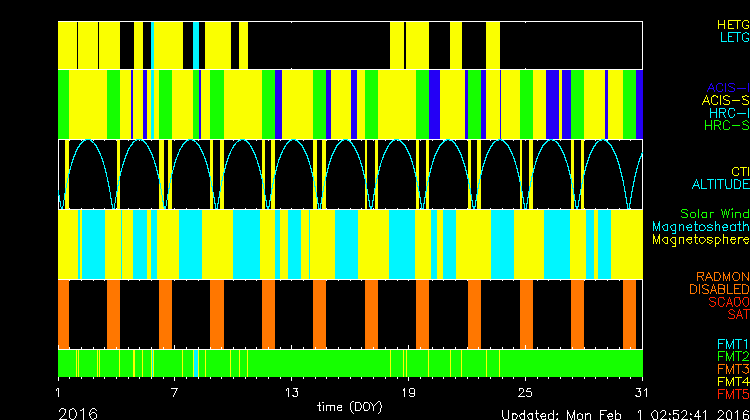Select the CTI legend label

[738, 172]
